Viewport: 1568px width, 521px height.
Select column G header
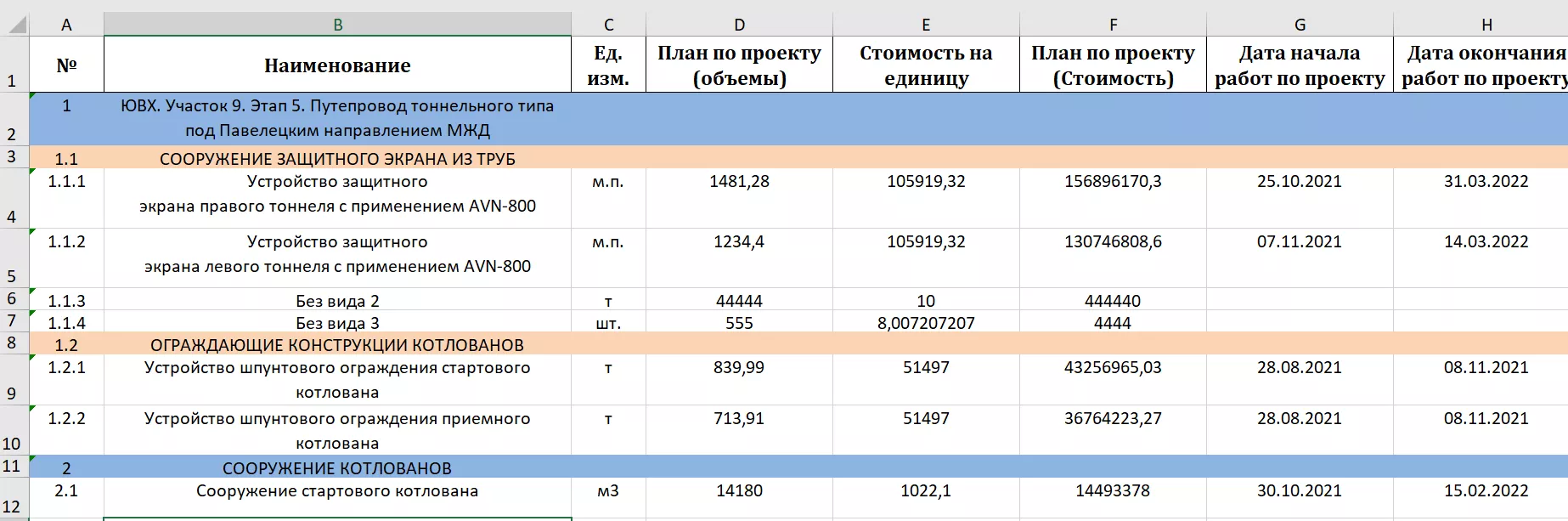click(x=1300, y=25)
